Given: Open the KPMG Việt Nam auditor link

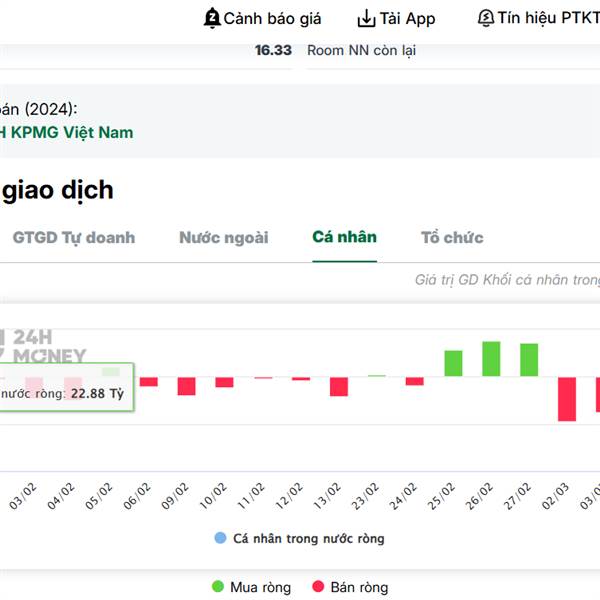Looking at the screenshot, I should click(70, 132).
